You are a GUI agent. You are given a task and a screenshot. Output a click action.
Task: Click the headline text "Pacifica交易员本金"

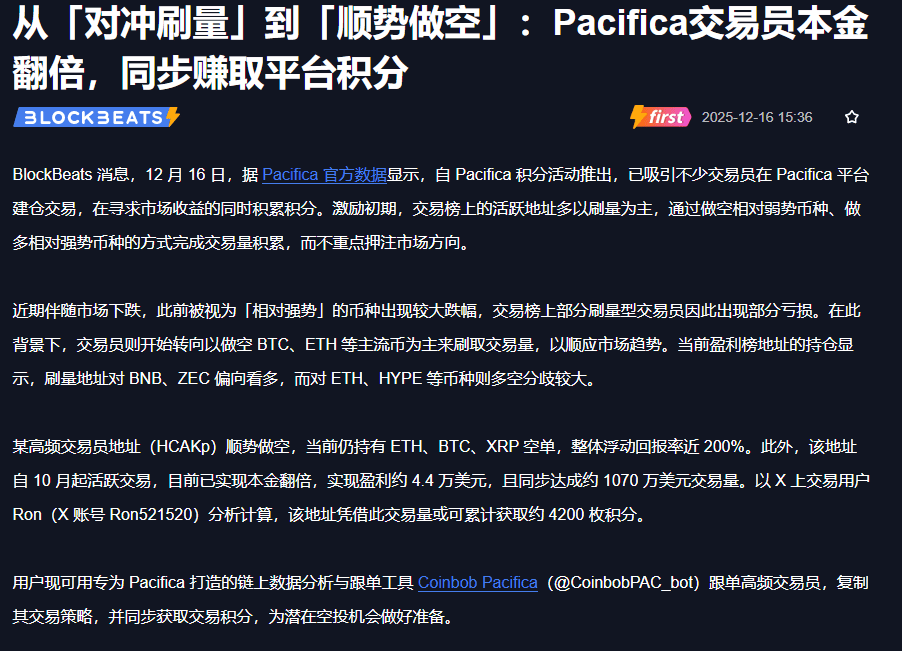point(710,24)
